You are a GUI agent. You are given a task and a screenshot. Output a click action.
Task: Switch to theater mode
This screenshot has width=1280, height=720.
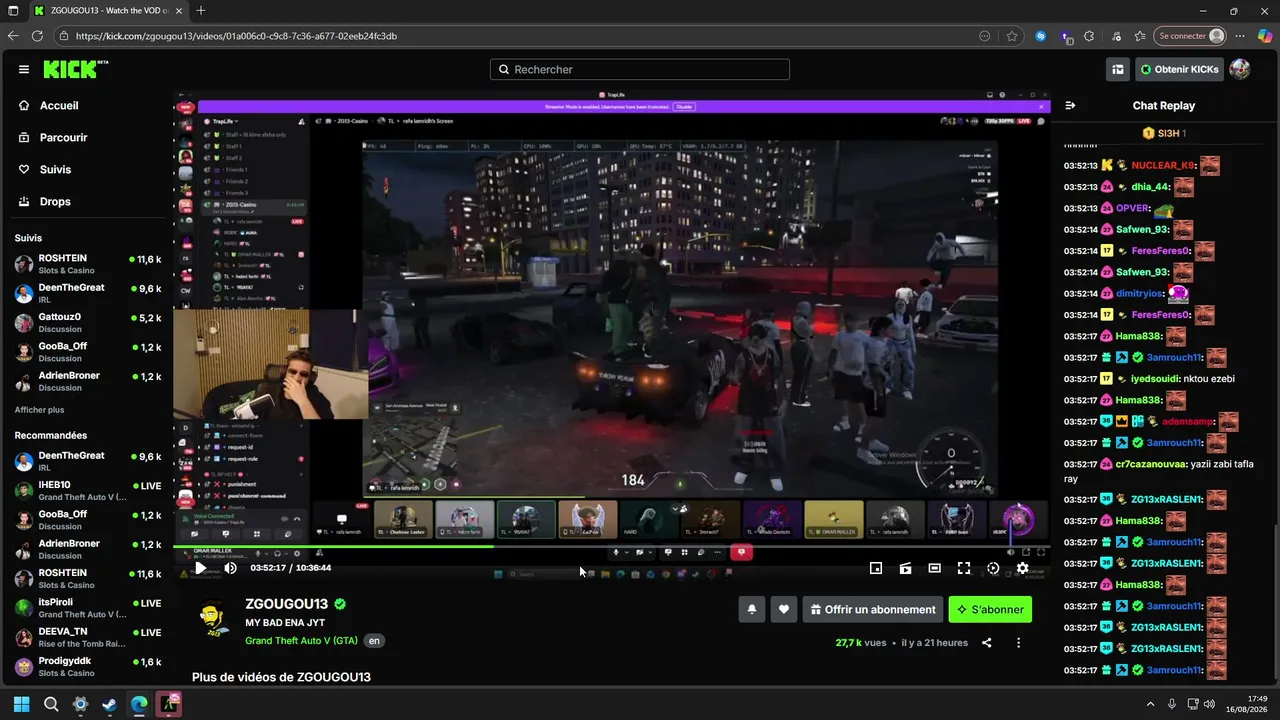[934, 568]
